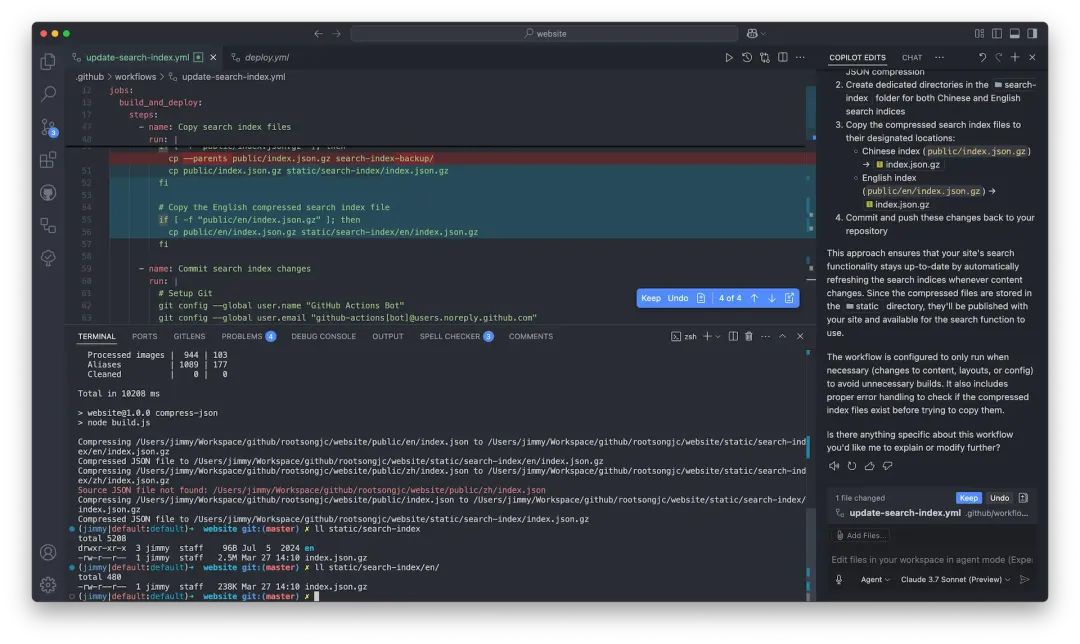Open the new terminal launch profile dropdown

pyautogui.click(x=718, y=337)
